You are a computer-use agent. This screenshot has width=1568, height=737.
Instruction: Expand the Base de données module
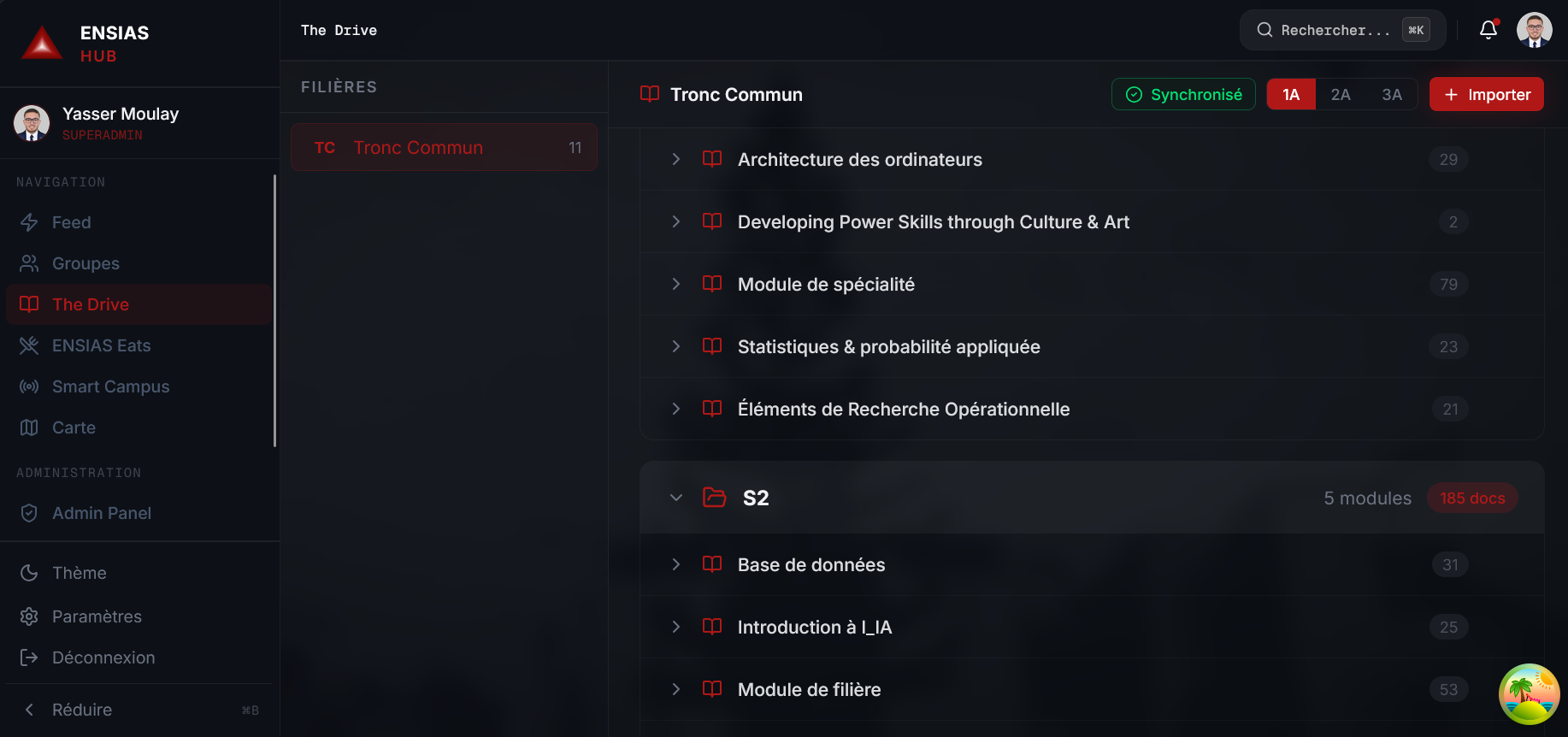pos(676,564)
